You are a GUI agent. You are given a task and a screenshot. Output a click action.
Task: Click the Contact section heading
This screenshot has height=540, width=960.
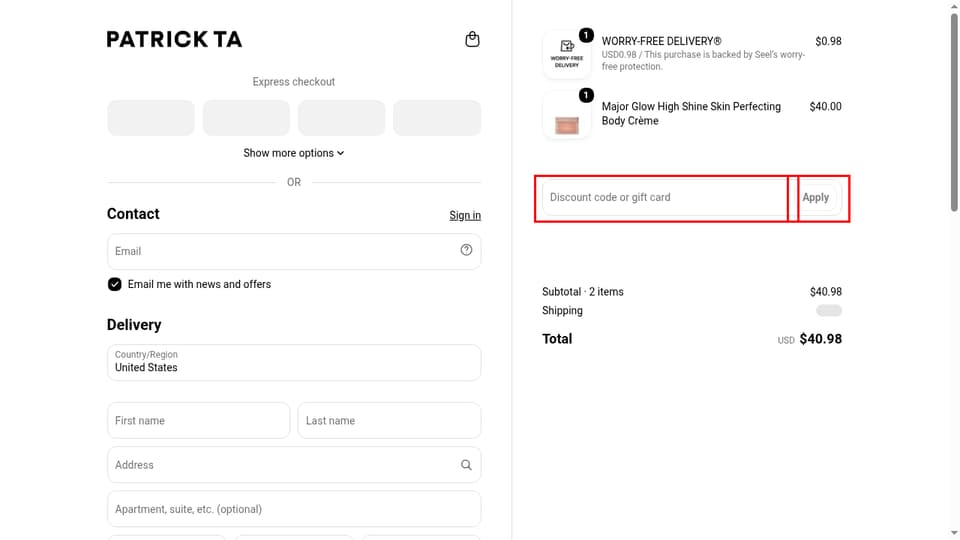(x=133, y=214)
